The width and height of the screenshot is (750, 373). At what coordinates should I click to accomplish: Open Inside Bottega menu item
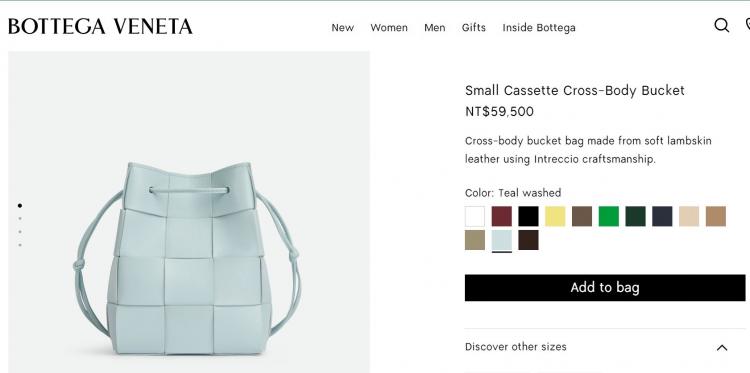tap(539, 28)
